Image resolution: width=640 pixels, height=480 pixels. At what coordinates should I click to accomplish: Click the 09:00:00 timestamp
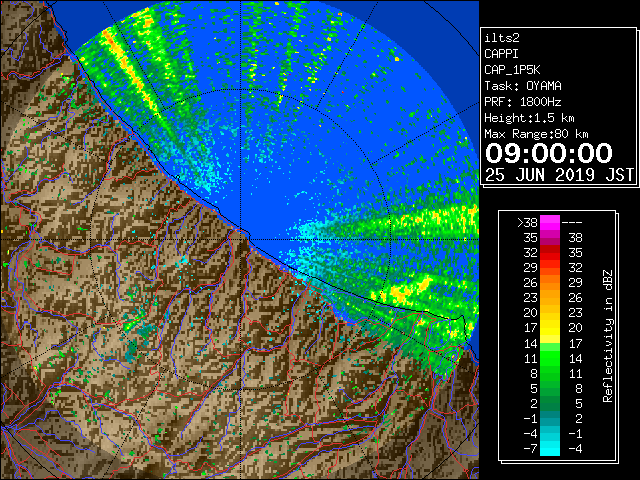click(549, 153)
